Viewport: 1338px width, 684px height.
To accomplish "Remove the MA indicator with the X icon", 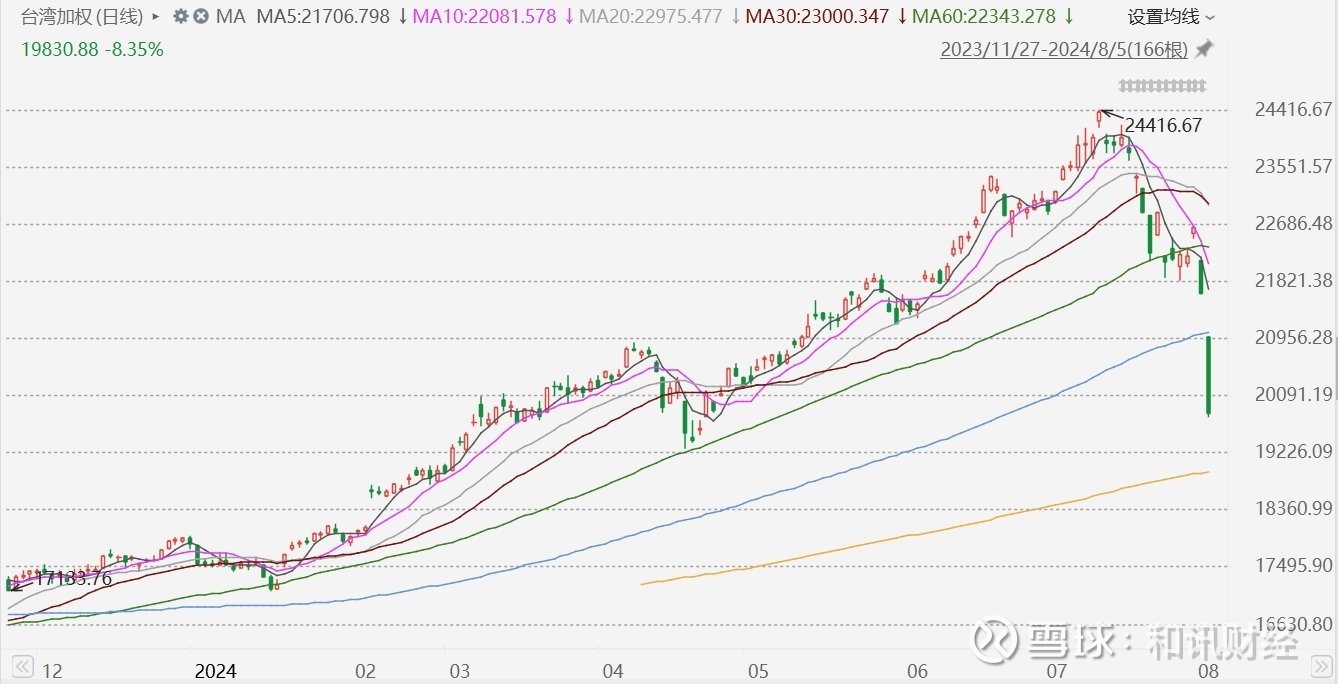I will [201, 17].
